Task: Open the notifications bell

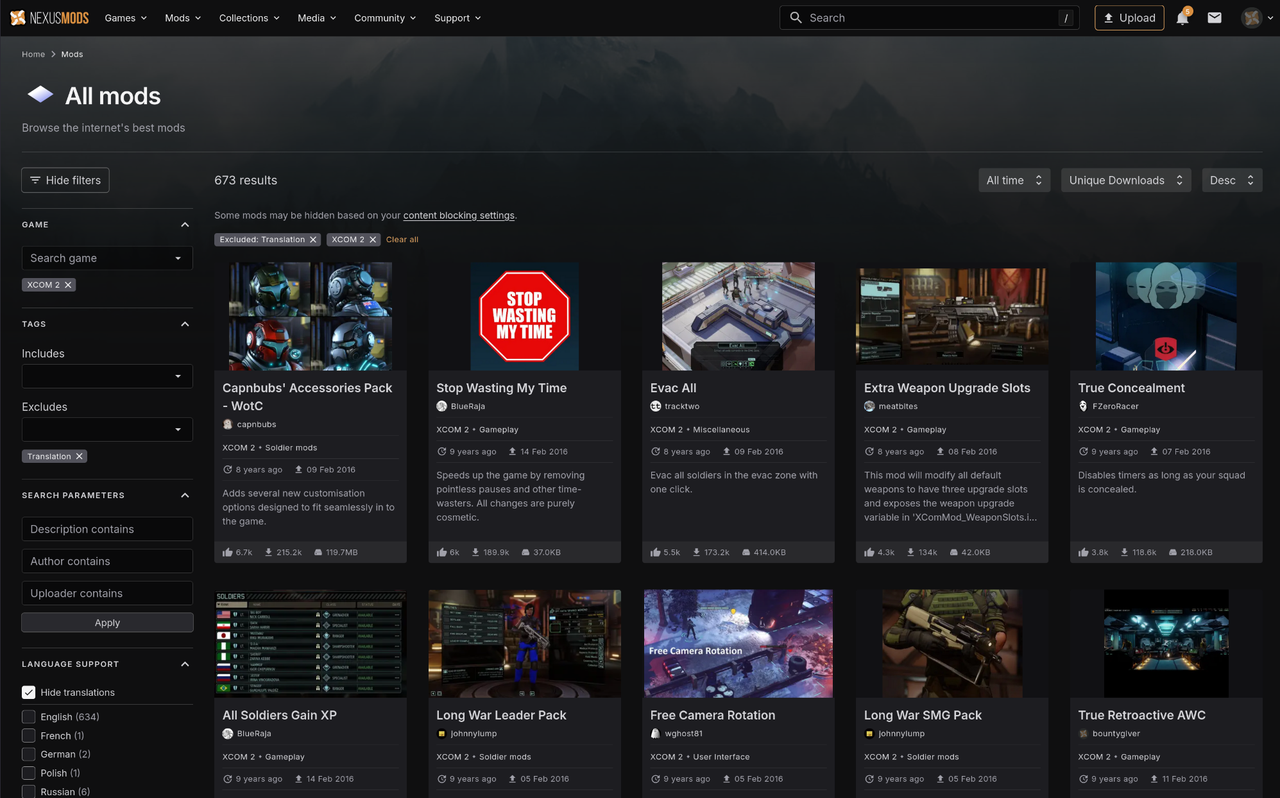Action: pos(1183,17)
